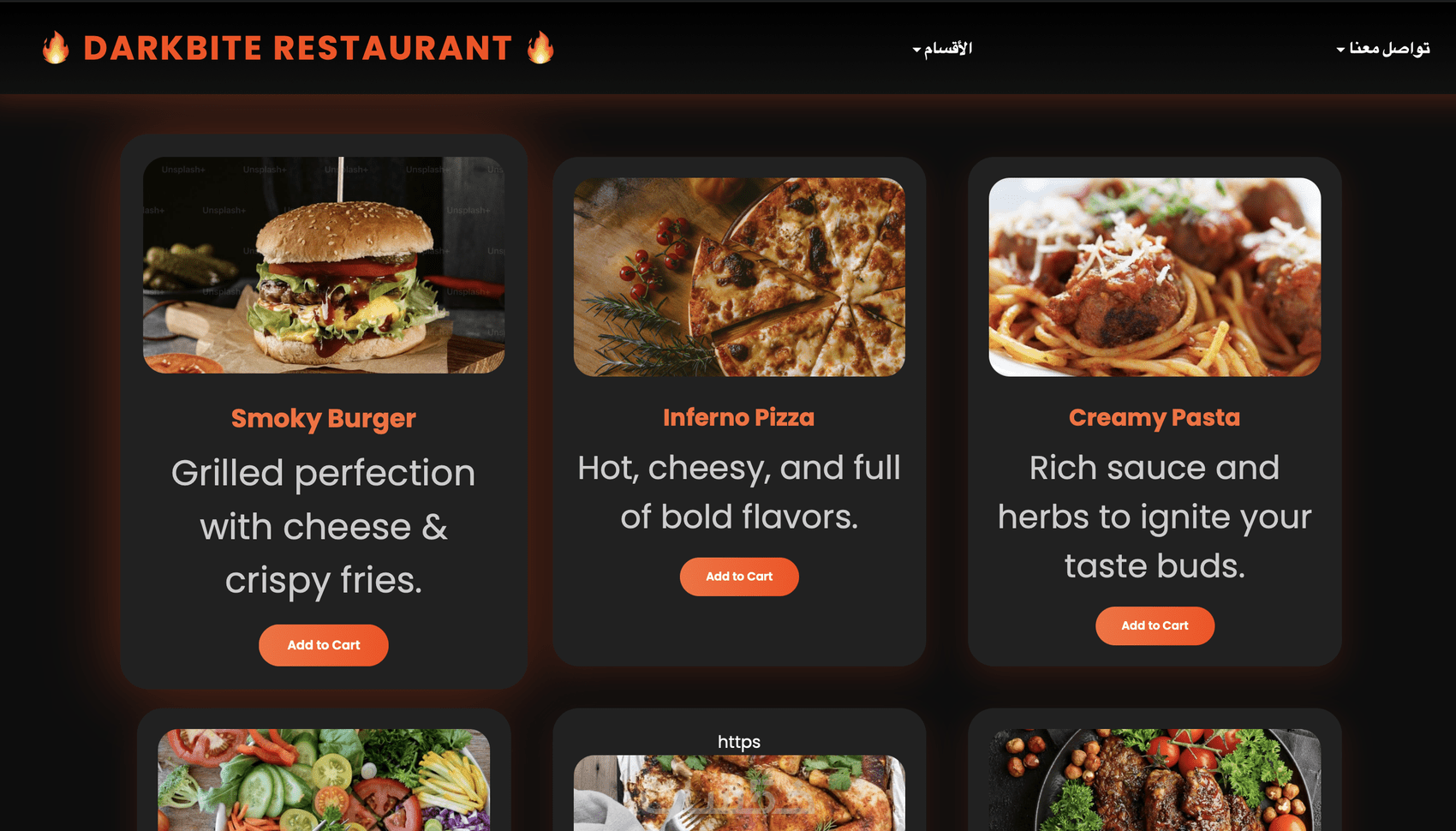
Task: Click the Smoky Burger photo
Action: (324, 265)
